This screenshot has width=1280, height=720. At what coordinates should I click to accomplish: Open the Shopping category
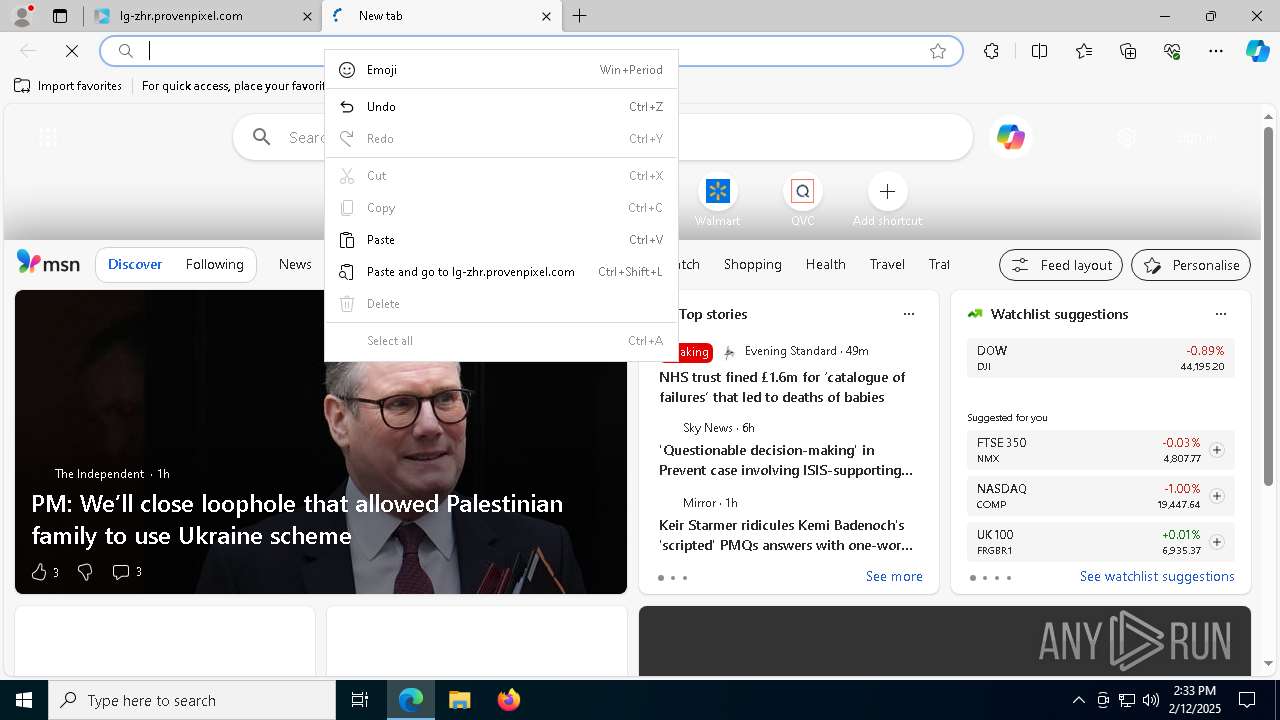pos(753,264)
